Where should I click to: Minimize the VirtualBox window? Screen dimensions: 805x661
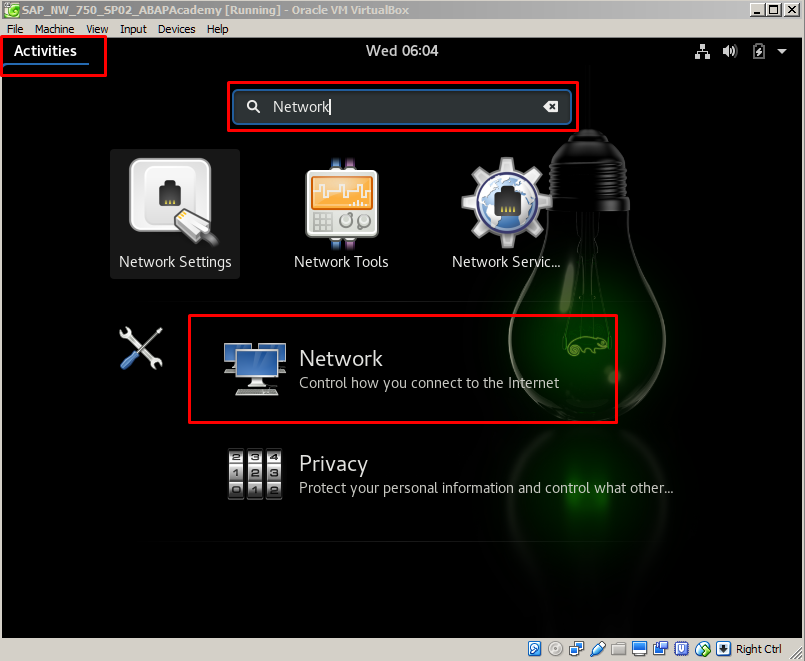[x=756, y=10]
